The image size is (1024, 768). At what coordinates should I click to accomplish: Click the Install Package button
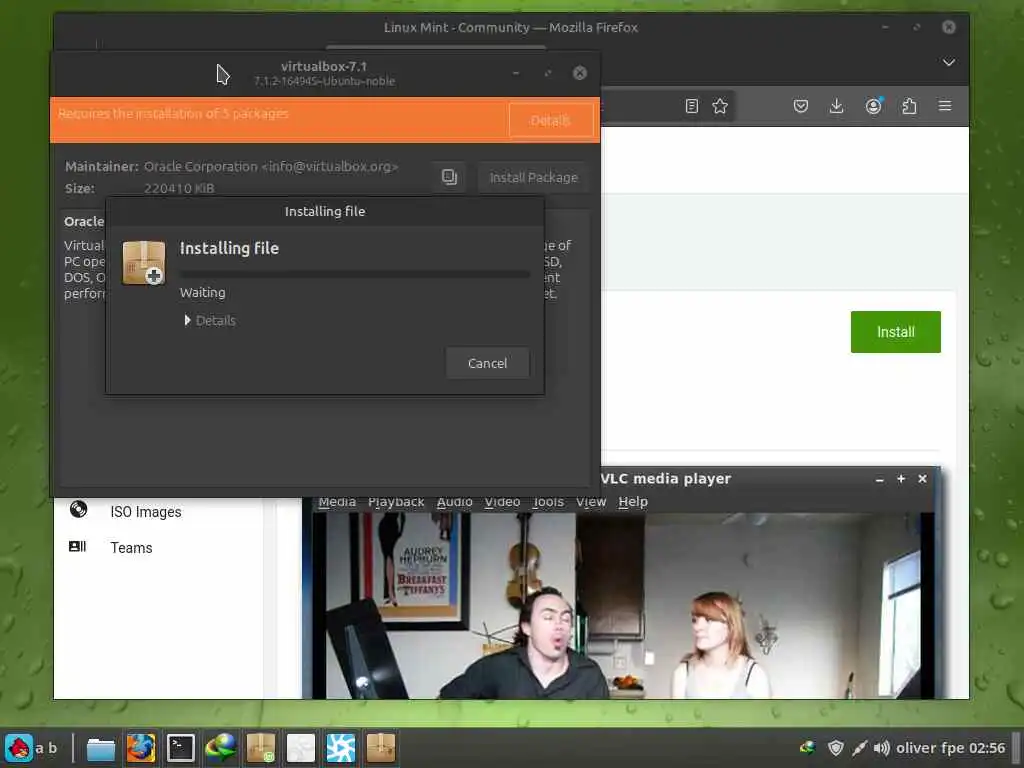pyautogui.click(x=533, y=178)
